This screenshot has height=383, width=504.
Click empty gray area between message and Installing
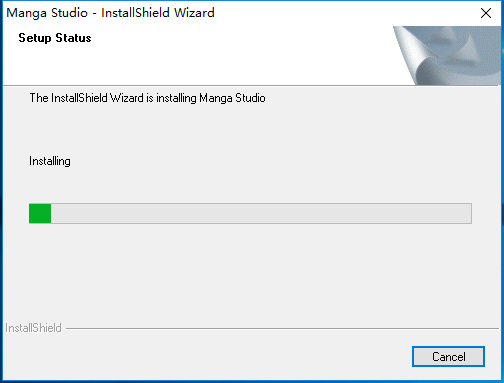(x=233, y=130)
